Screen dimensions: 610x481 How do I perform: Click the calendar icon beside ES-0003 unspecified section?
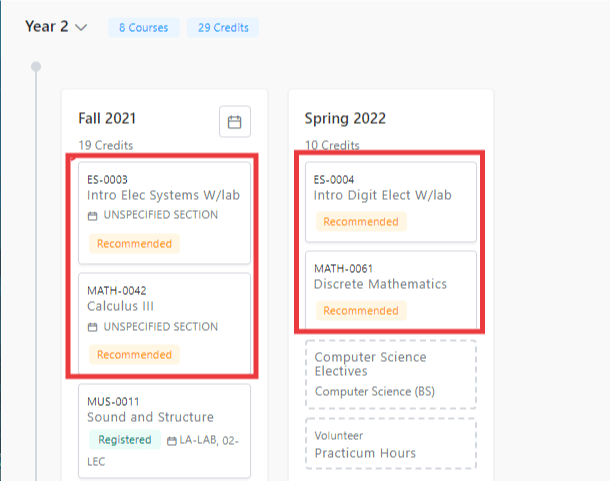pos(93,216)
